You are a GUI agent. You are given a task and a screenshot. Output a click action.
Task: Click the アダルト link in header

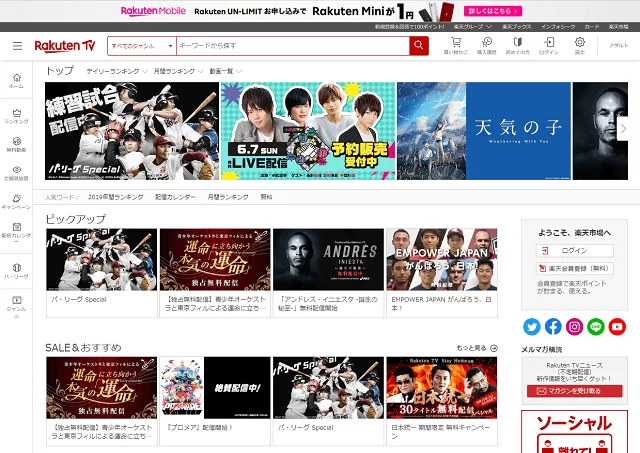[618, 46]
